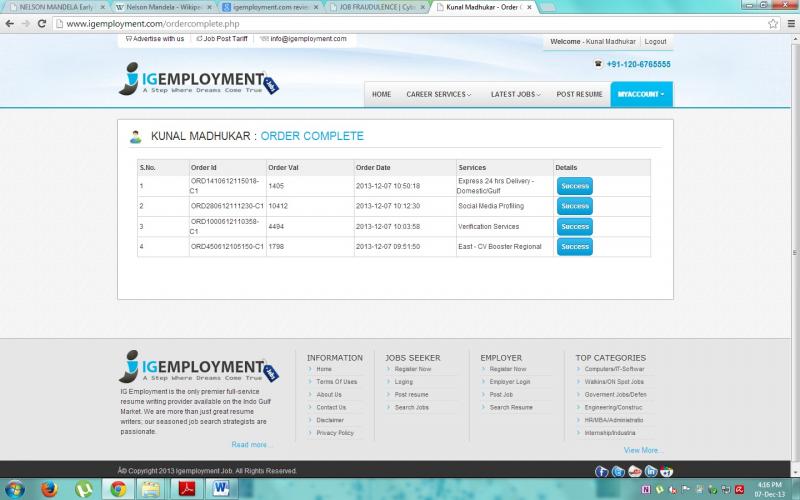800x500 pixels.
Task: Click the Facebook icon in footer
Action: 602,471
